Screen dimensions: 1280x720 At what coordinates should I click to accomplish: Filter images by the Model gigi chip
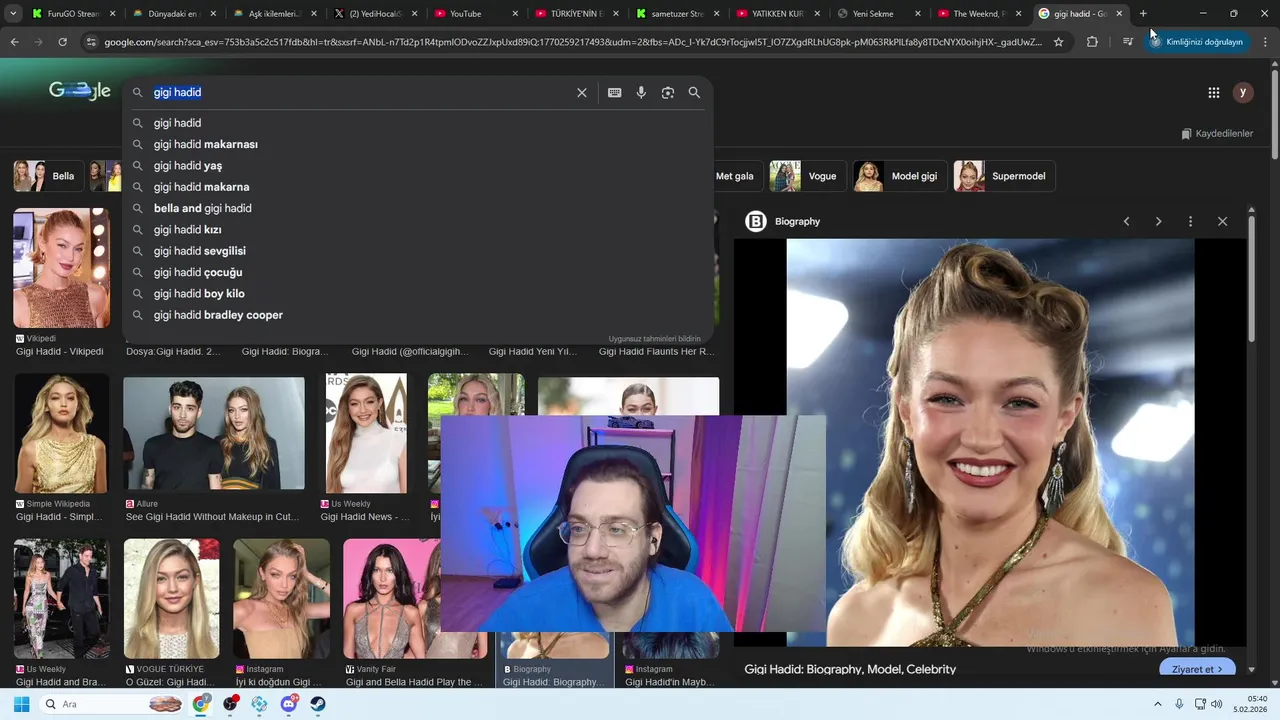coord(899,176)
